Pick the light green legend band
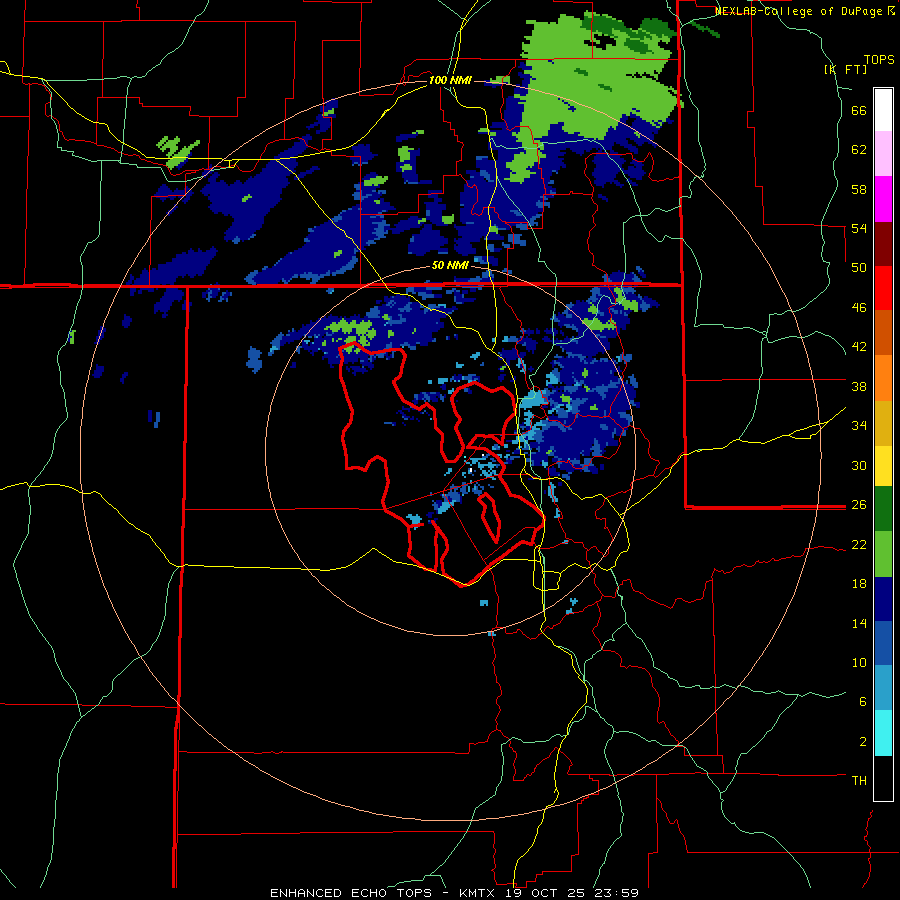 (x=883, y=554)
